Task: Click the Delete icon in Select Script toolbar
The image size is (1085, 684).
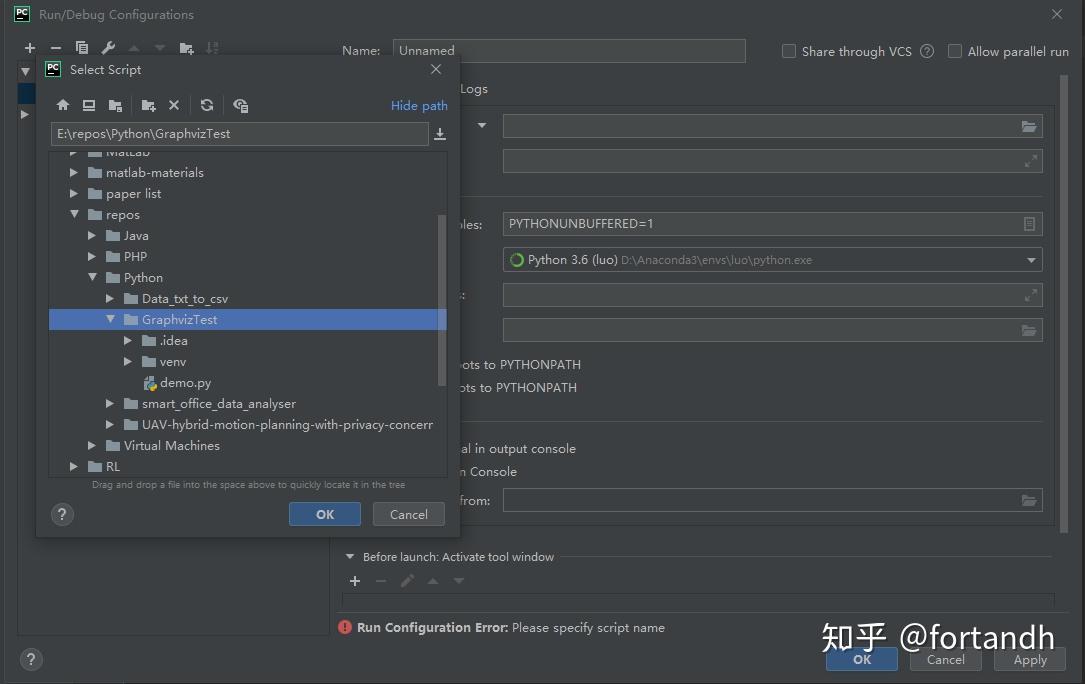Action: click(x=173, y=105)
